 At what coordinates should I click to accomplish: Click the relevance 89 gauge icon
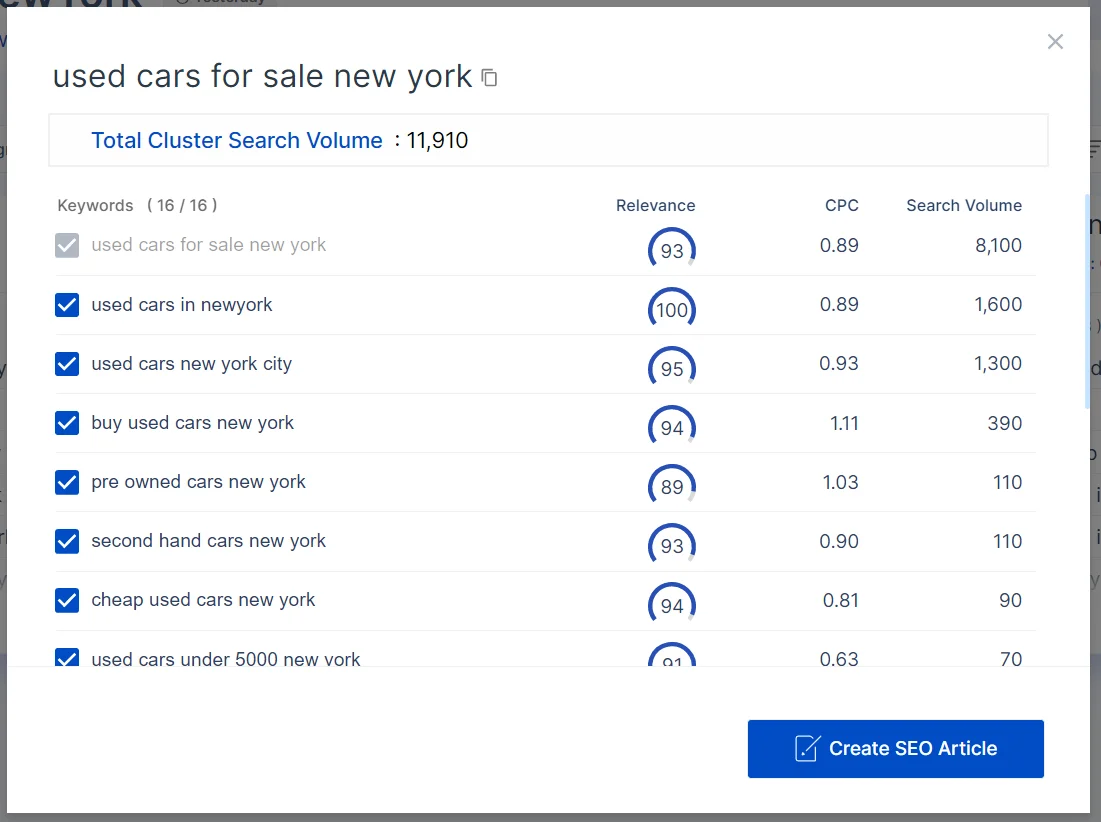point(672,486)
